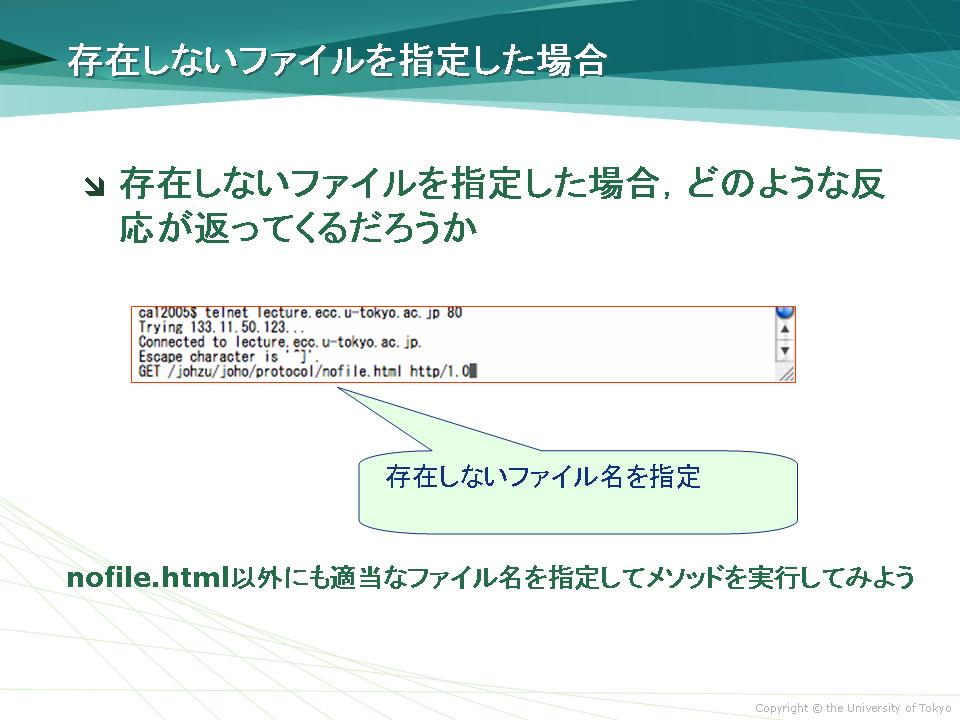
Task: Click the 'telnet lecture.ecc.u-tokyo.ac.jp 80' line
Action: 300,313
